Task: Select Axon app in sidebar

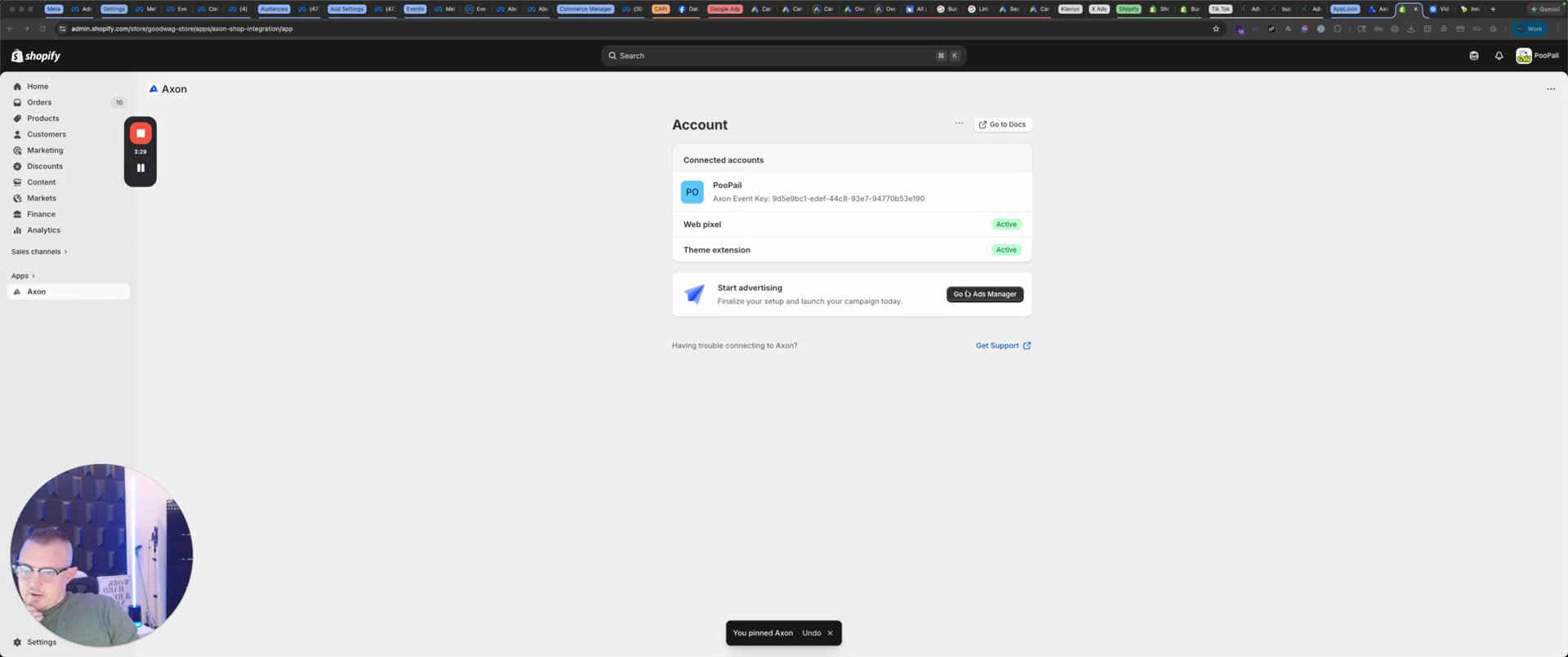Action: coord(68,292)
